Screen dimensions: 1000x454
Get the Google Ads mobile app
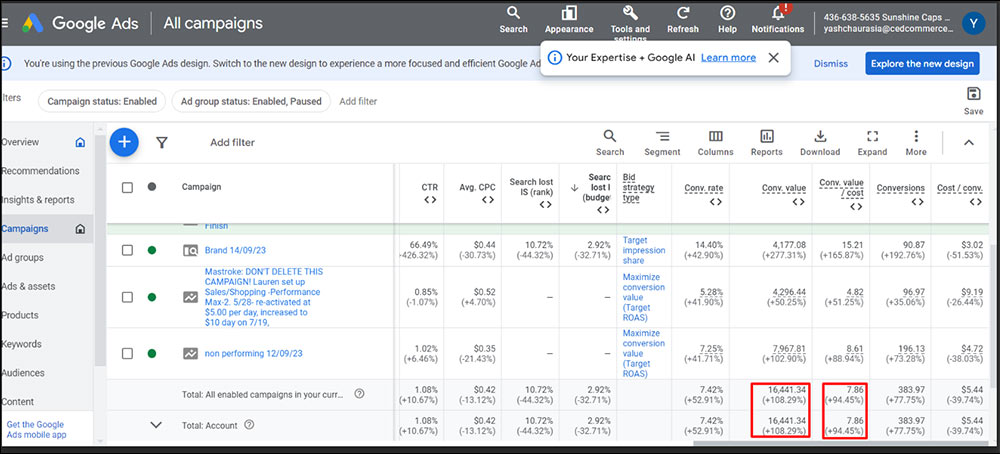click(36, 430)
